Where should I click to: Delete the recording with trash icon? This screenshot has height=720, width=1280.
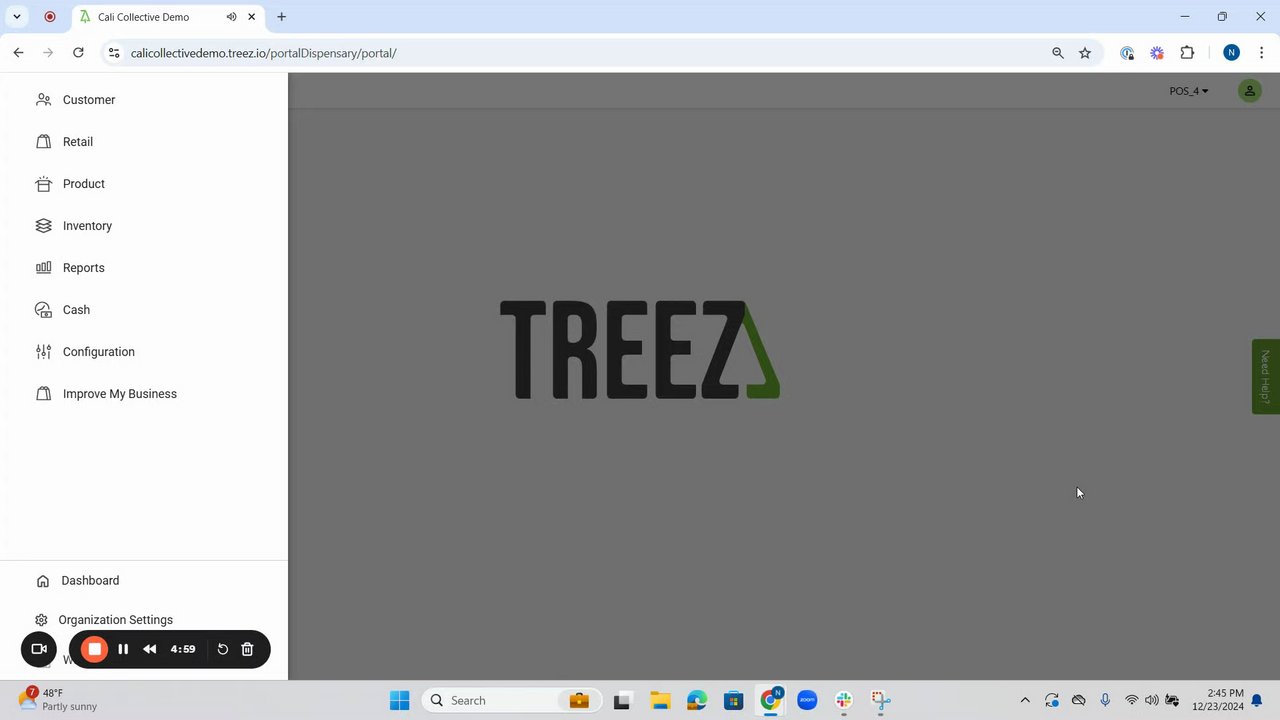248,649
